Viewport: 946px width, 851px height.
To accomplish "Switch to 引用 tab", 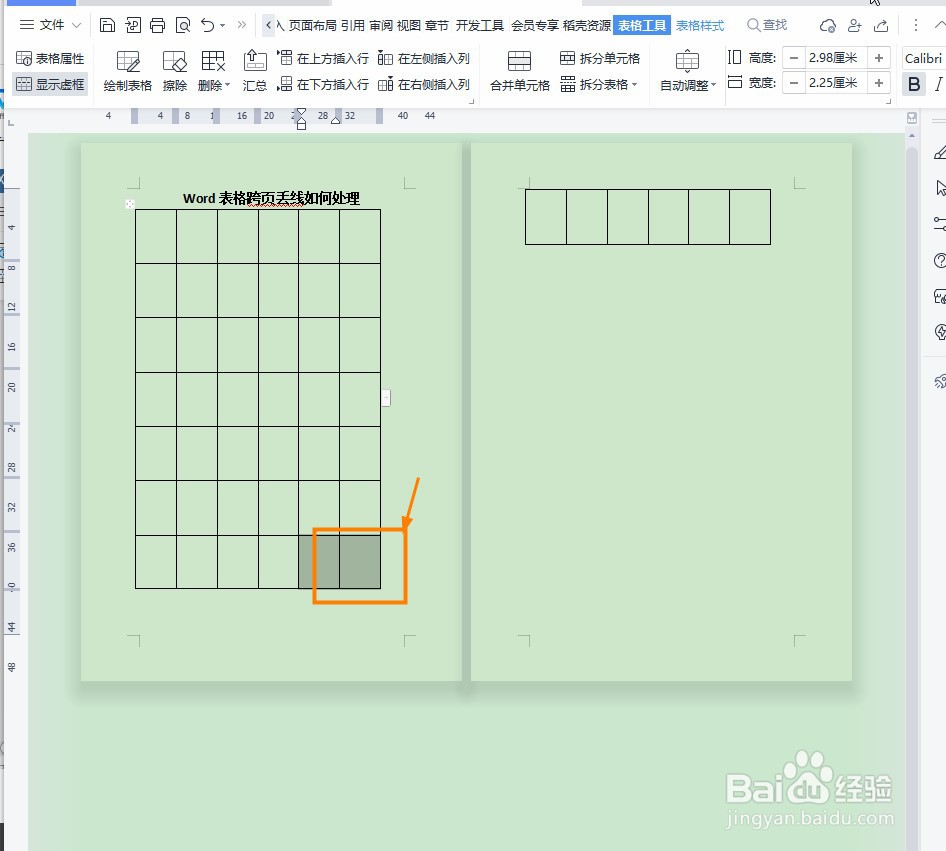I will (x=353, y=25).
